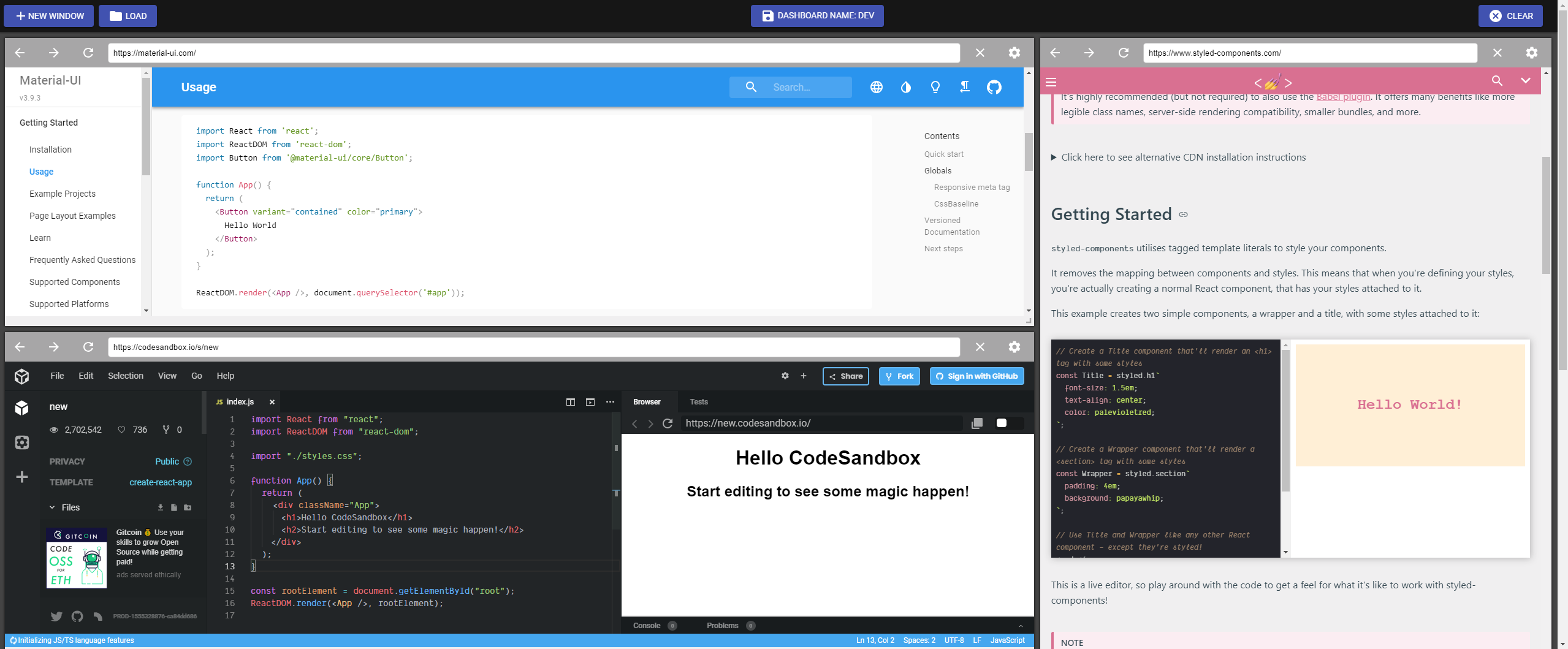Viewport: 1568px width, 649px height.
Task: Click the split editor layout icon in CodeSandbox
Action: (570, 402)
